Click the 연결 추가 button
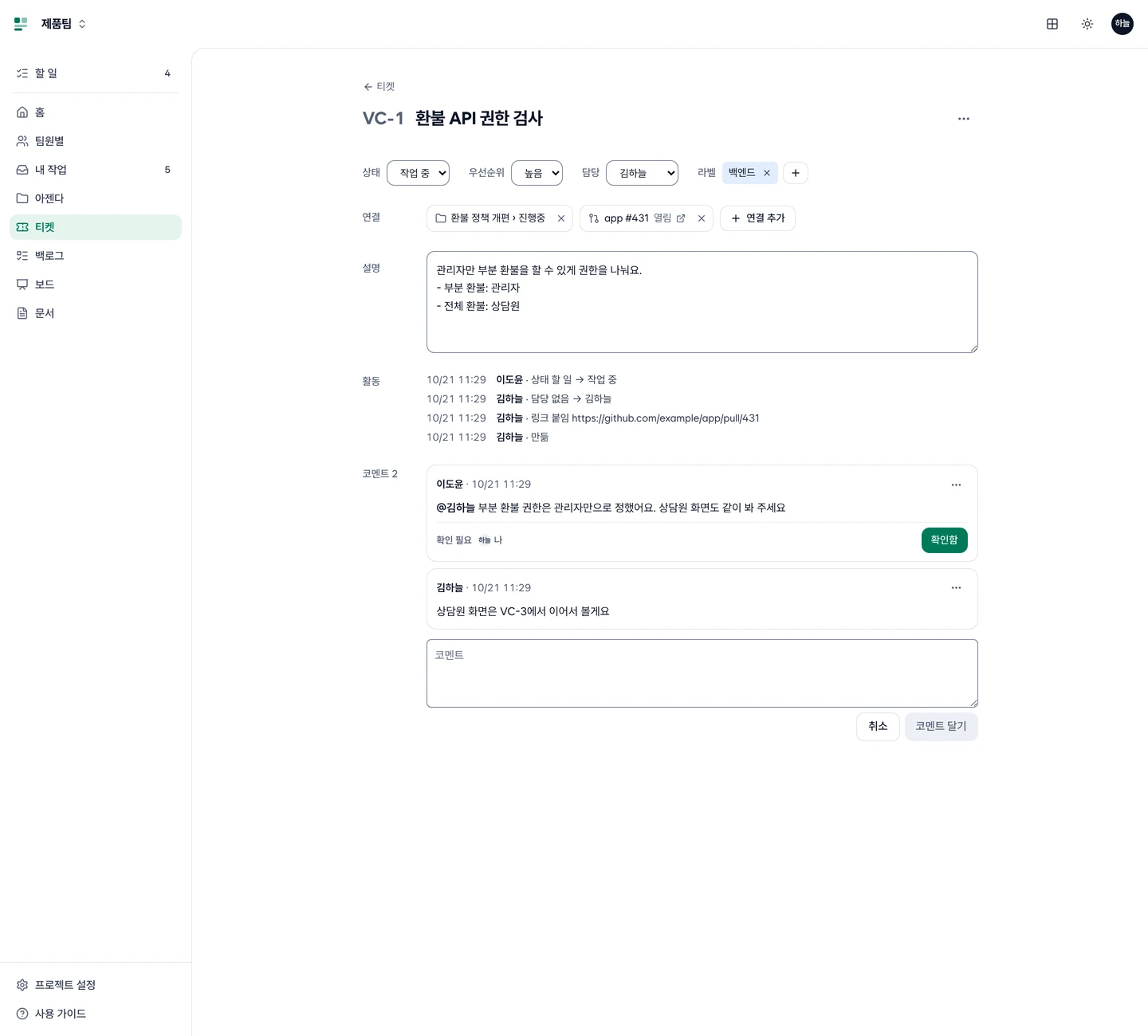The image size is (1148, 1036). coord(757,218)
